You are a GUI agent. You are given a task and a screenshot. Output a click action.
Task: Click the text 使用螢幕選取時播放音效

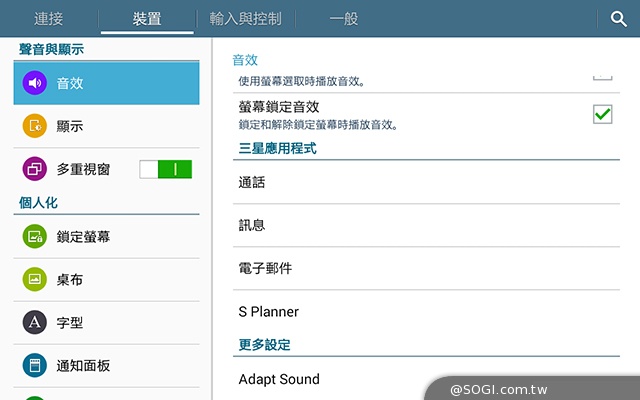(302, 81)
